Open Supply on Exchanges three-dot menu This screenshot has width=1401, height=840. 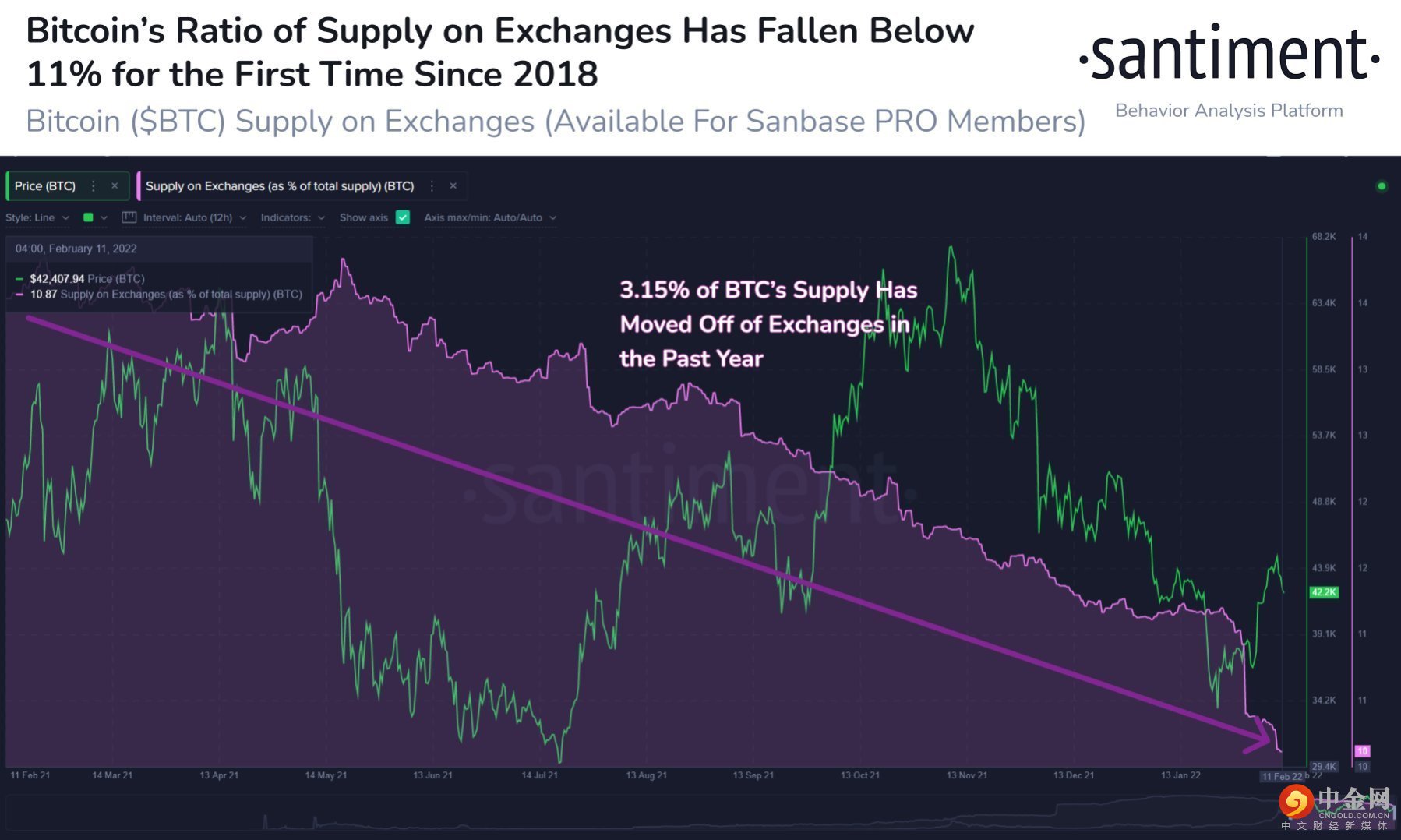pyautogui.click(x=432, y=186)
